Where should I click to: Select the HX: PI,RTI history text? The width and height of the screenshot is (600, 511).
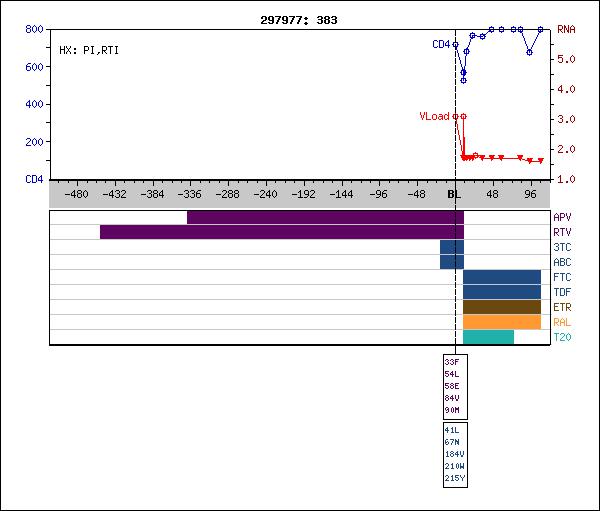tap(88, 49)
